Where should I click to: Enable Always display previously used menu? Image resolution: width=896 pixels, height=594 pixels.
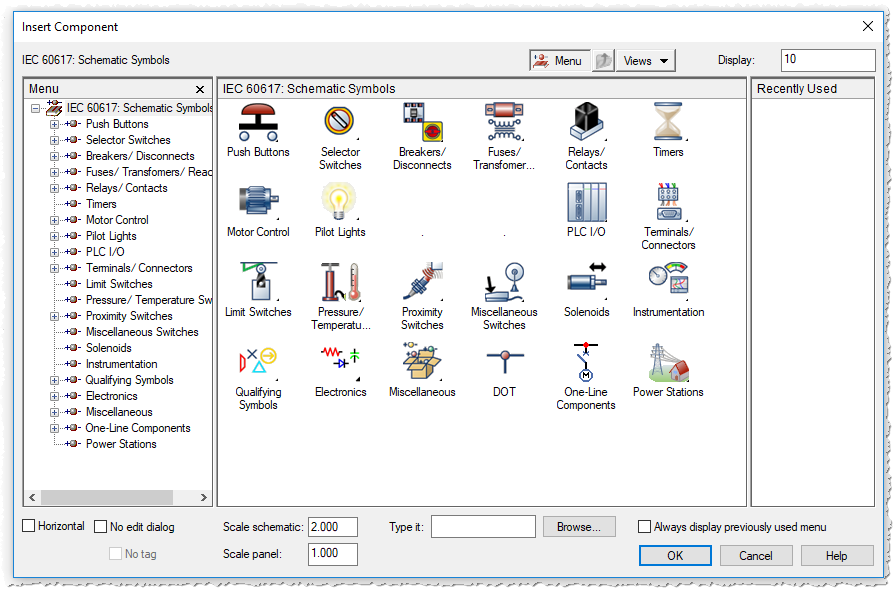(644, 526)
